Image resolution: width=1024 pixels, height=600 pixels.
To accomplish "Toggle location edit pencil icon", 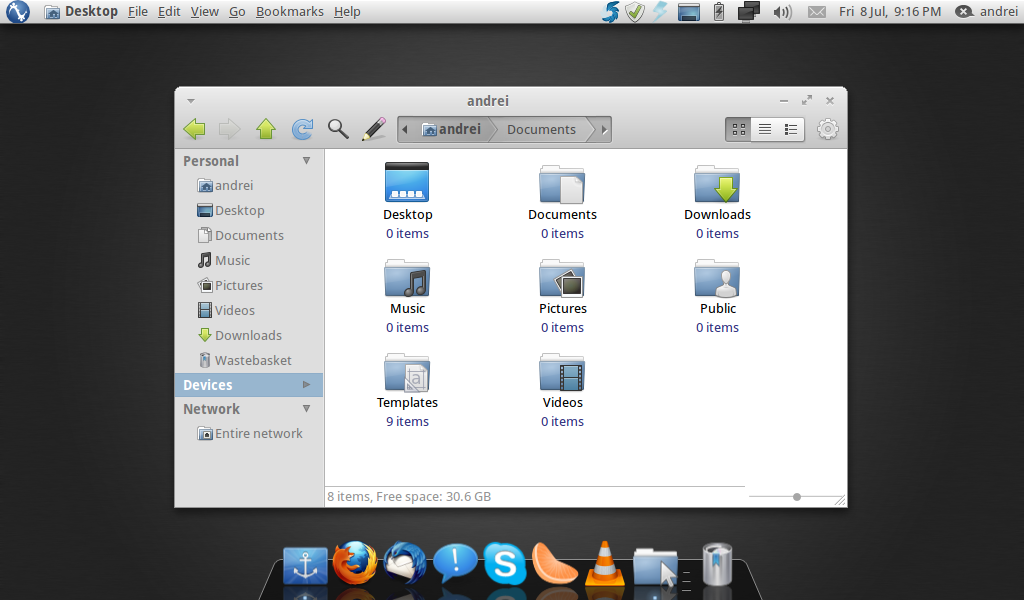I will (x=374, y=129).
